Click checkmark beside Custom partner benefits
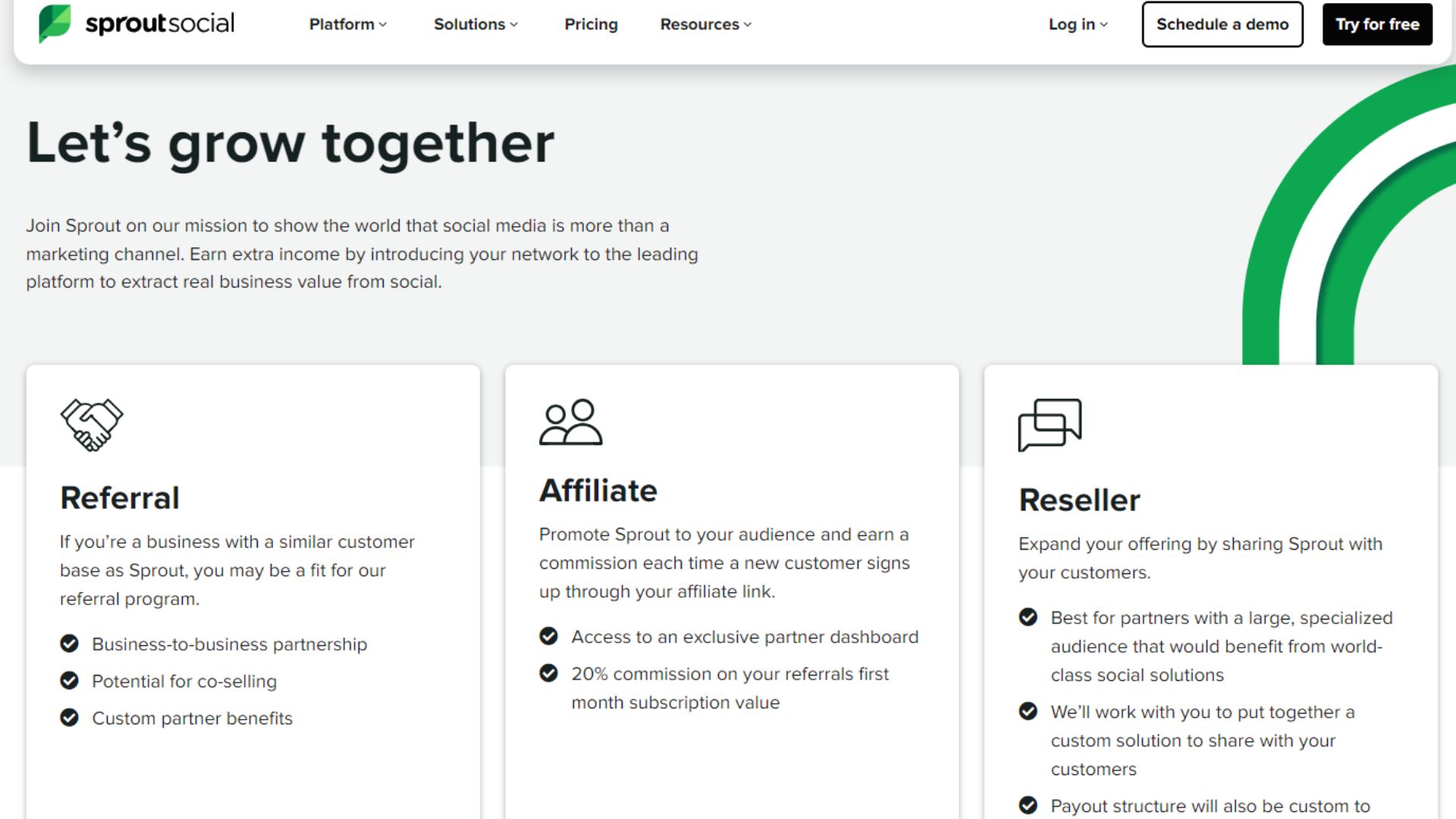This screenshot has width=1456, height=819. click(x=69, y=717)
